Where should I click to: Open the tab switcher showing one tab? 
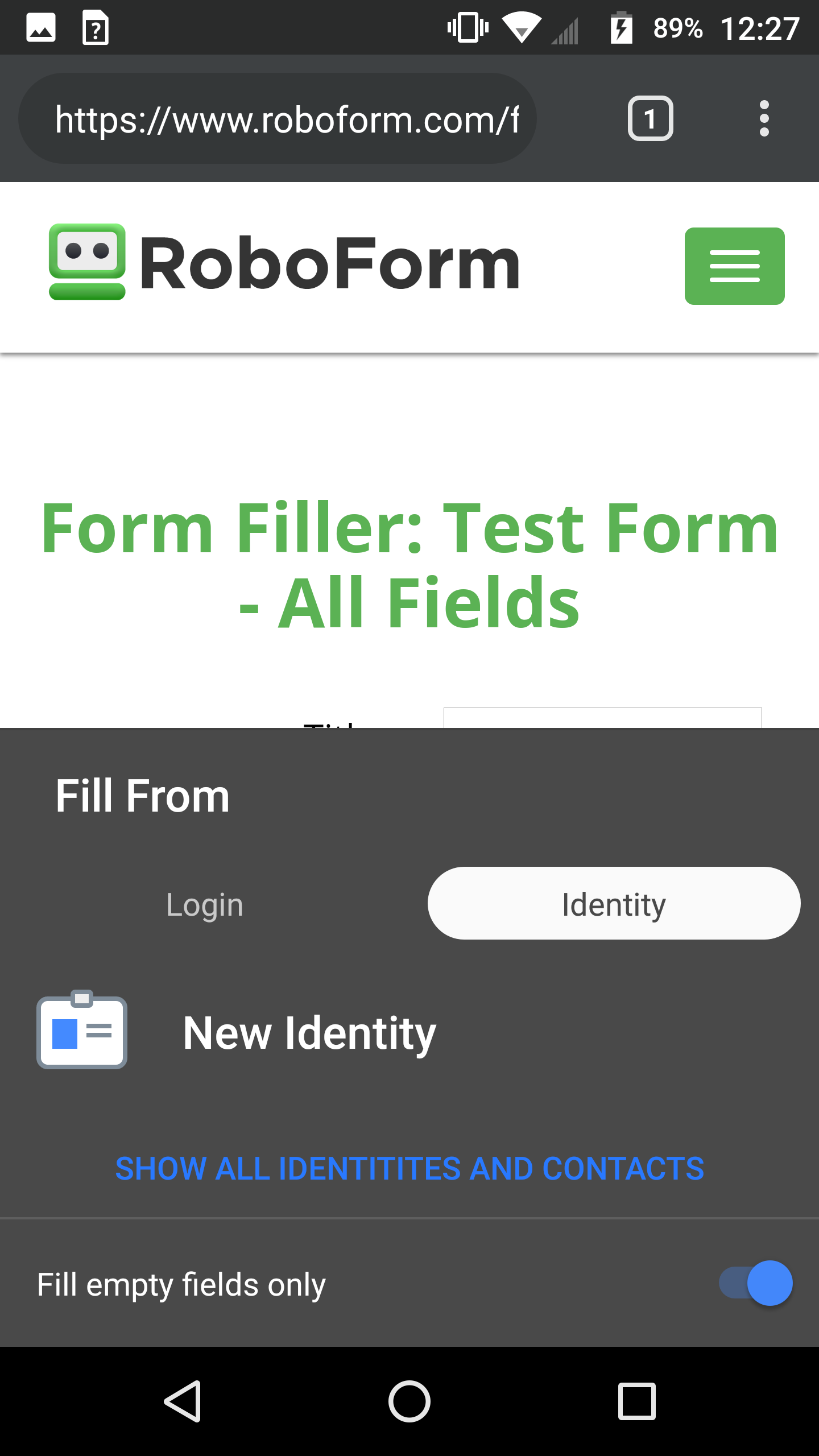coord(650,118)
